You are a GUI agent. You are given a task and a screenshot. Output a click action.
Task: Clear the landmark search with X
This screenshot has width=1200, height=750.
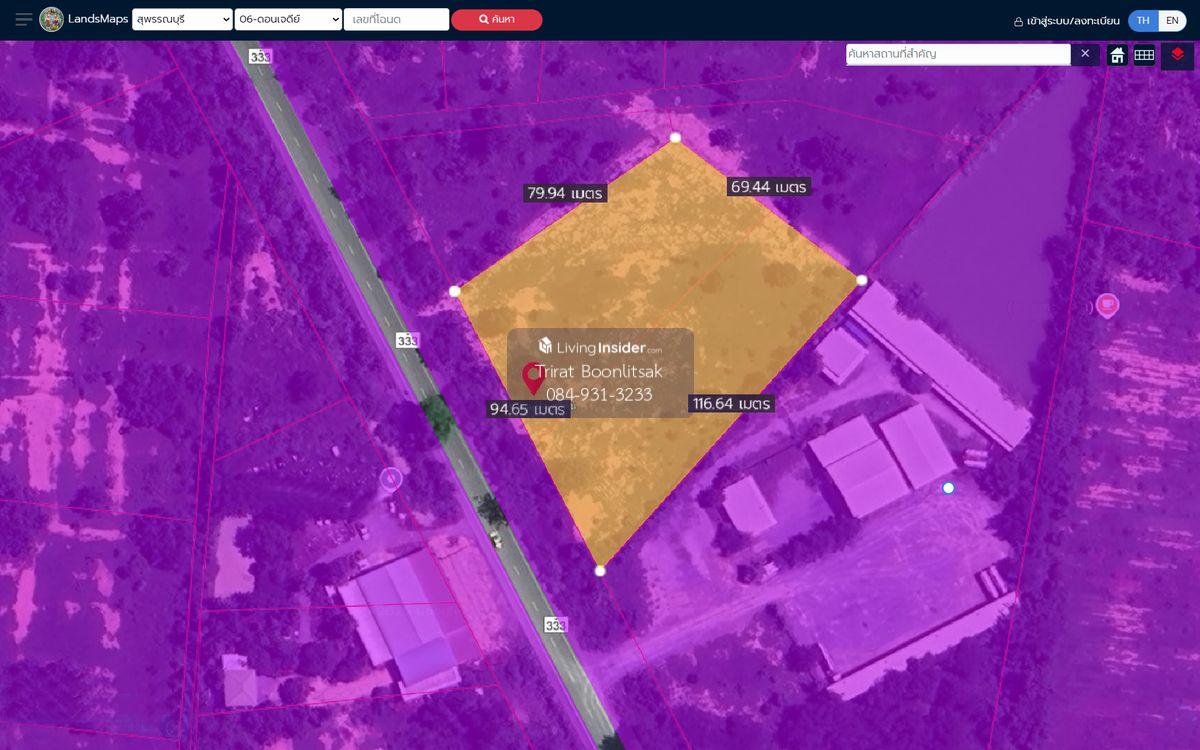coord(1085,54)
